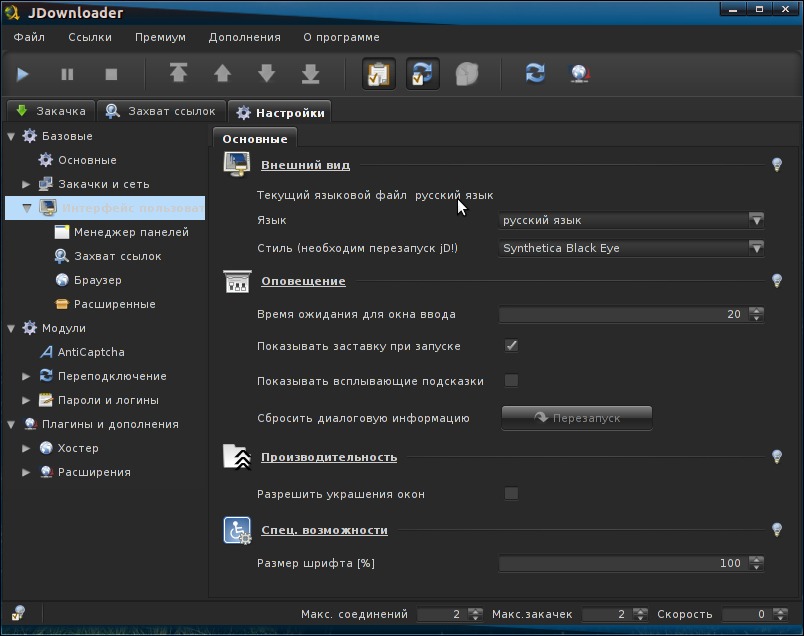This screenshot has height=636, width=804.
Task: Click the Внешний вид section header
Action: click(306, 165)
